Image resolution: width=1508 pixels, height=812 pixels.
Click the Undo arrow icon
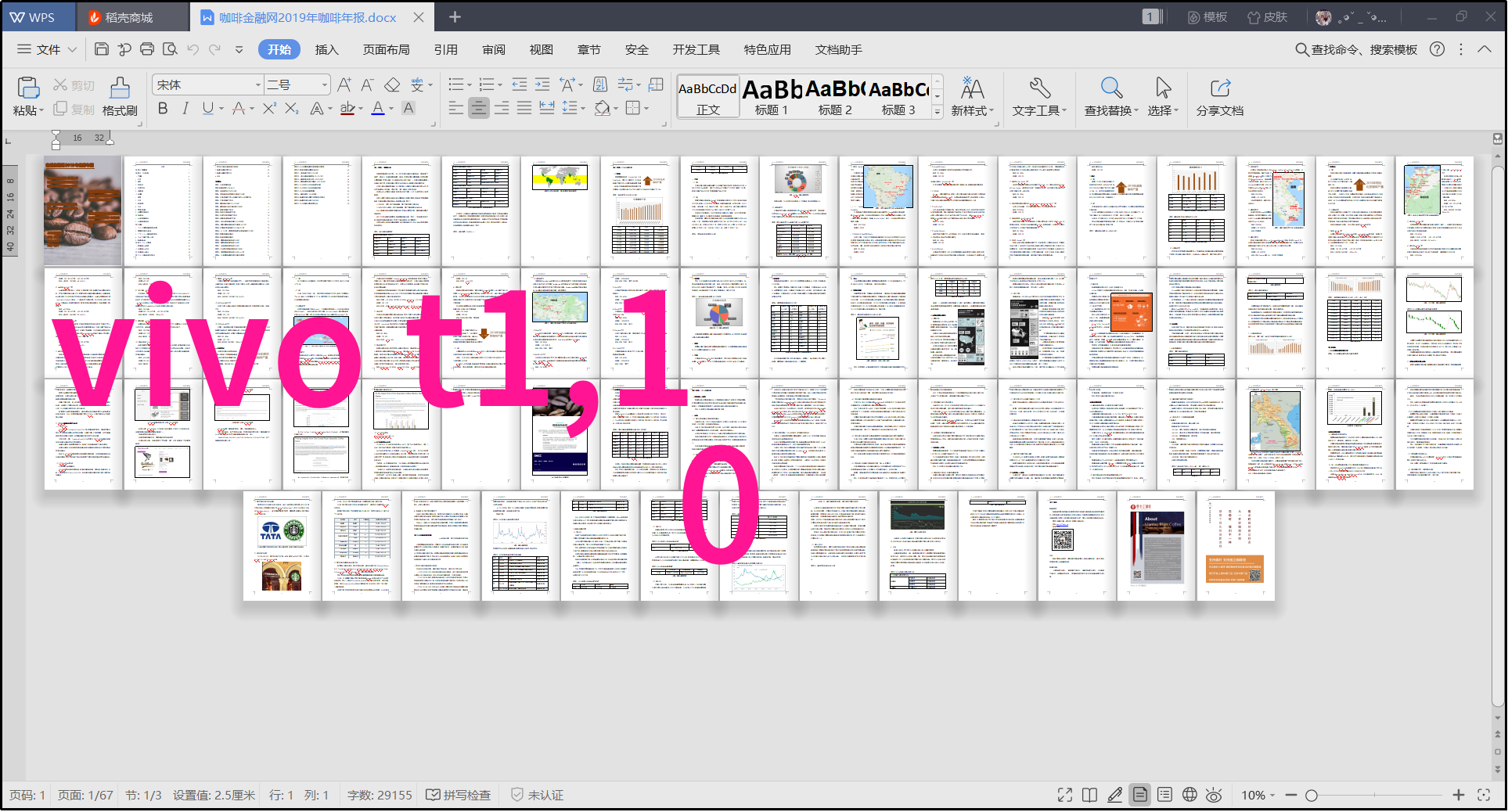tap(193, 49)
